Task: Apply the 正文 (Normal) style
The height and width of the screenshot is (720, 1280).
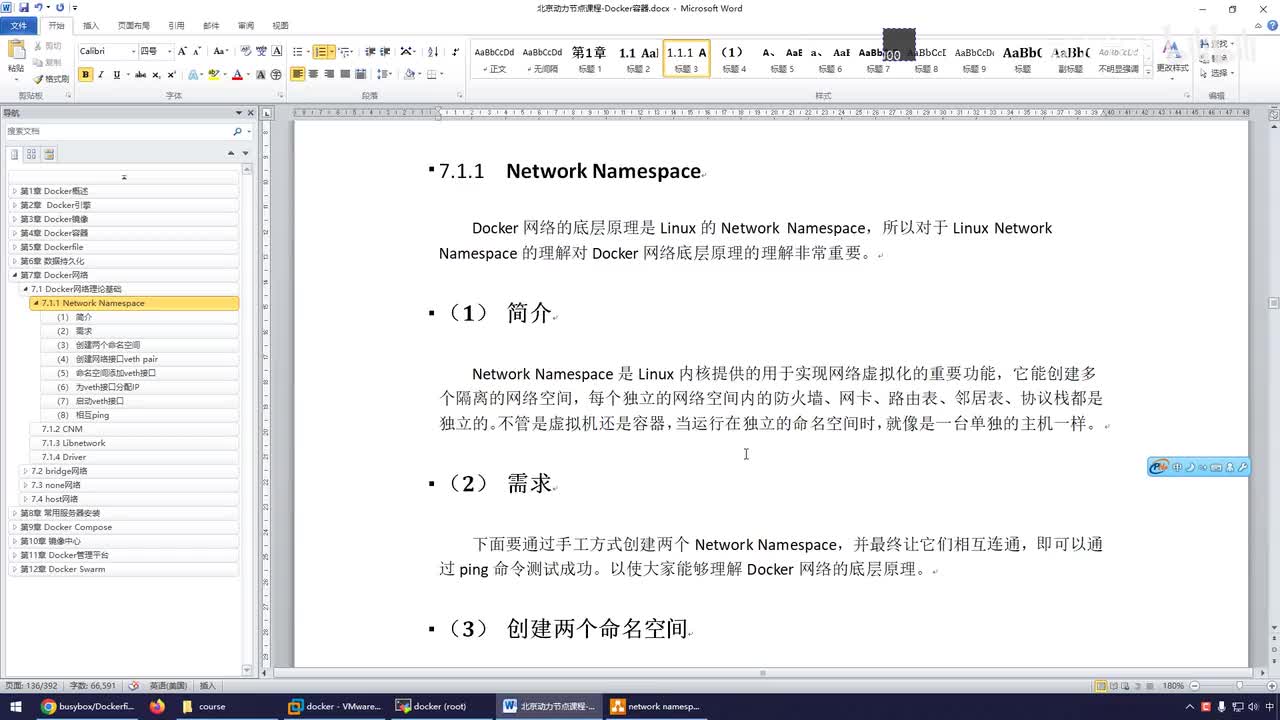Action: point(494,59)
